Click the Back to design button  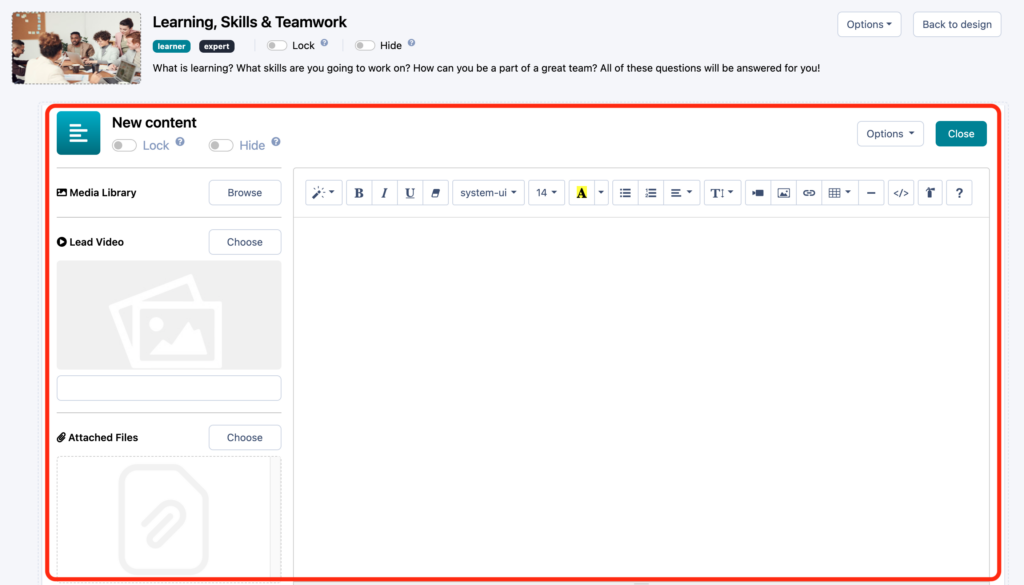click(956, 24)
